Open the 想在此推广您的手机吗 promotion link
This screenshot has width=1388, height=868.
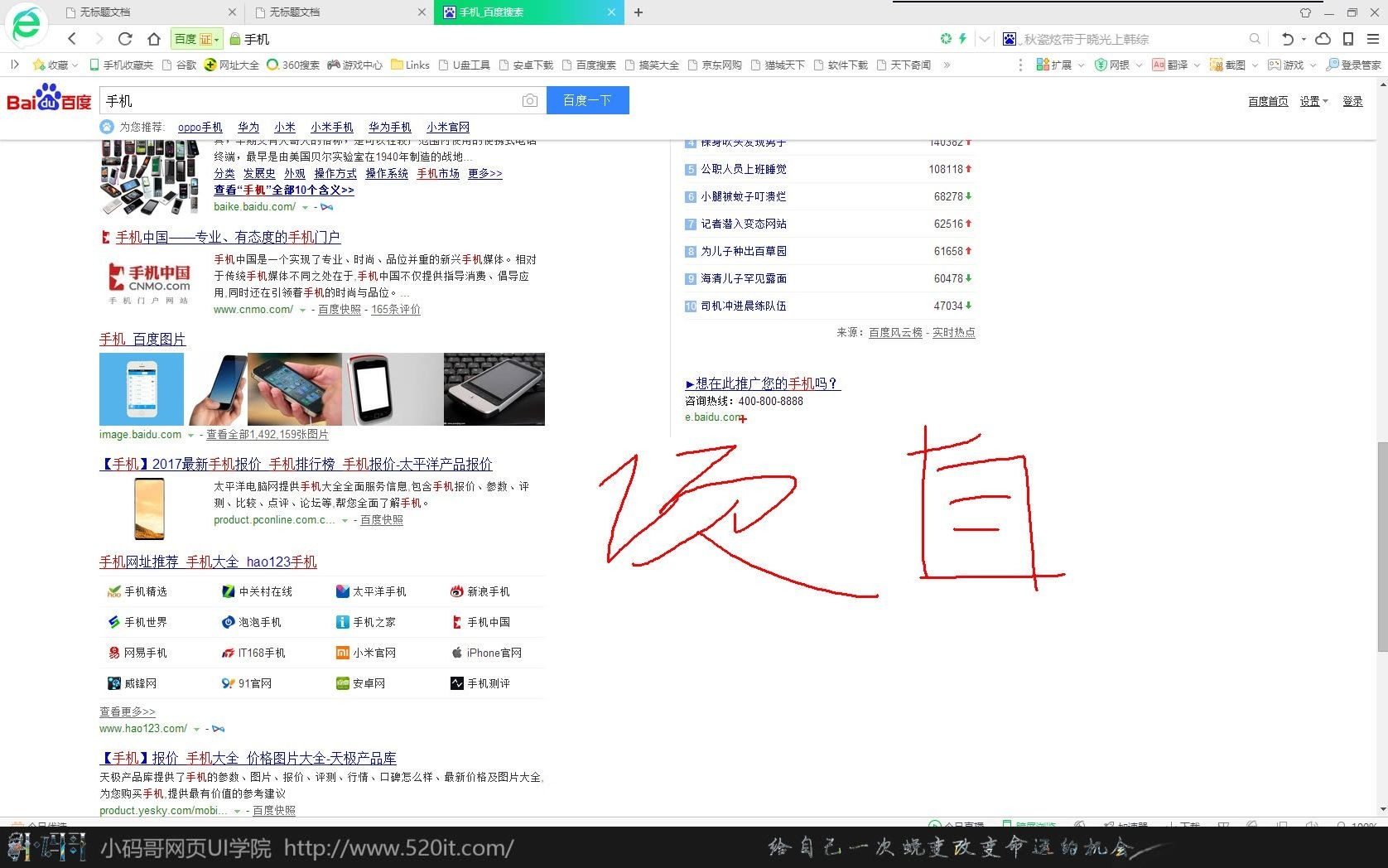click(x=763, y=383)
